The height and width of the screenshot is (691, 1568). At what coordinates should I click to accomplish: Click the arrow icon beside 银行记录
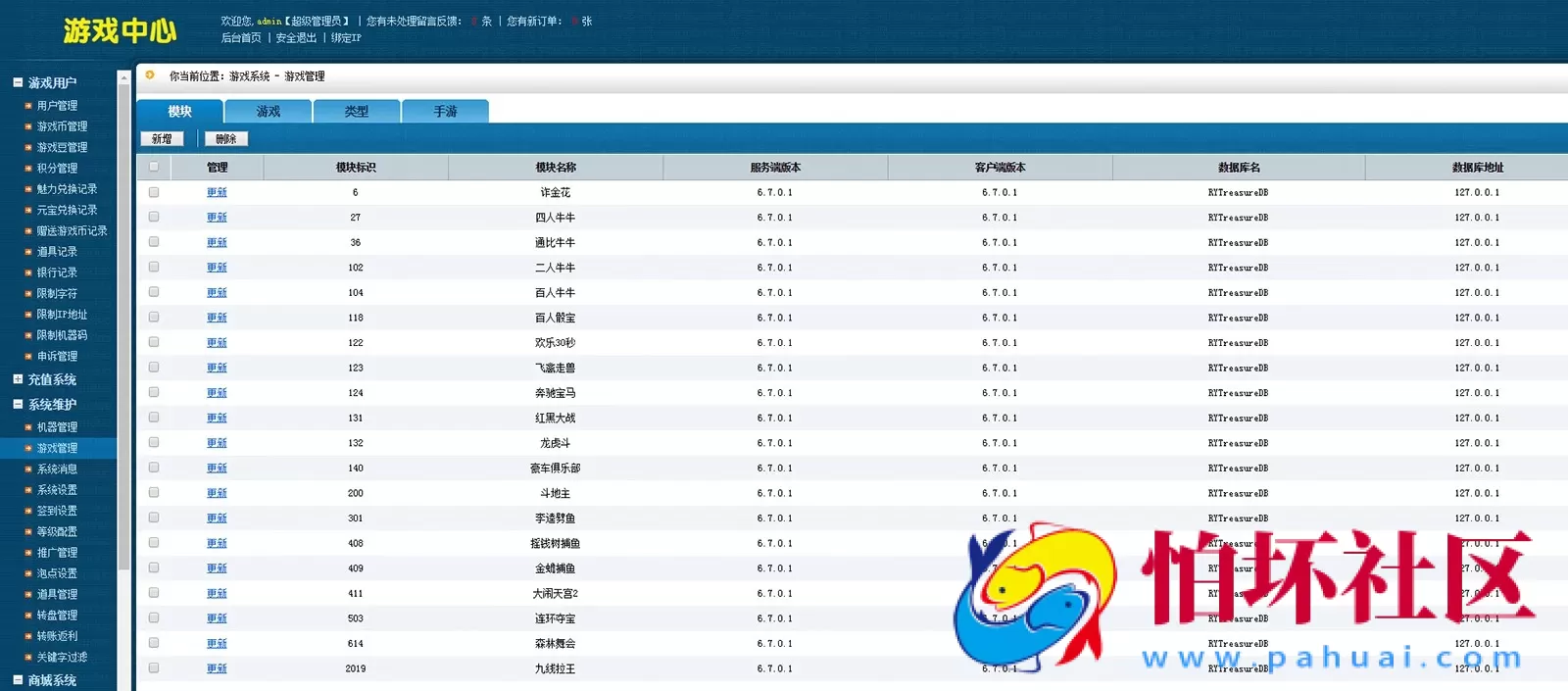pos(28,272)
